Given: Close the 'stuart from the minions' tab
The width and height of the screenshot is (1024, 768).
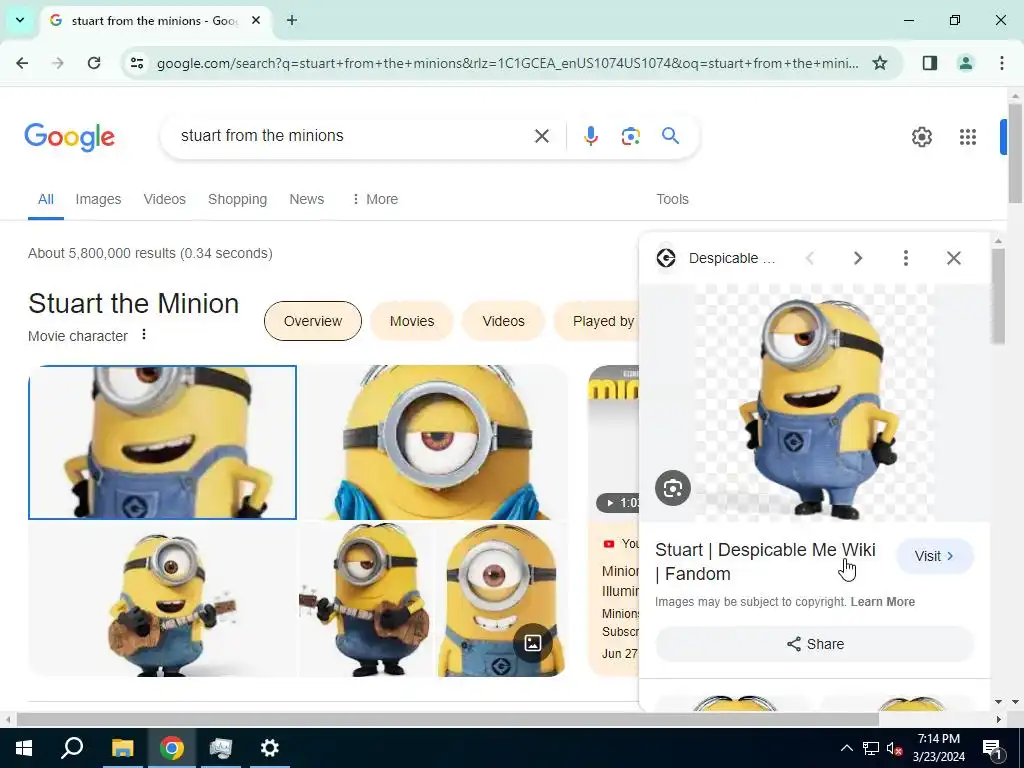Looking at the screenshot, I should [x=256, y=20].
